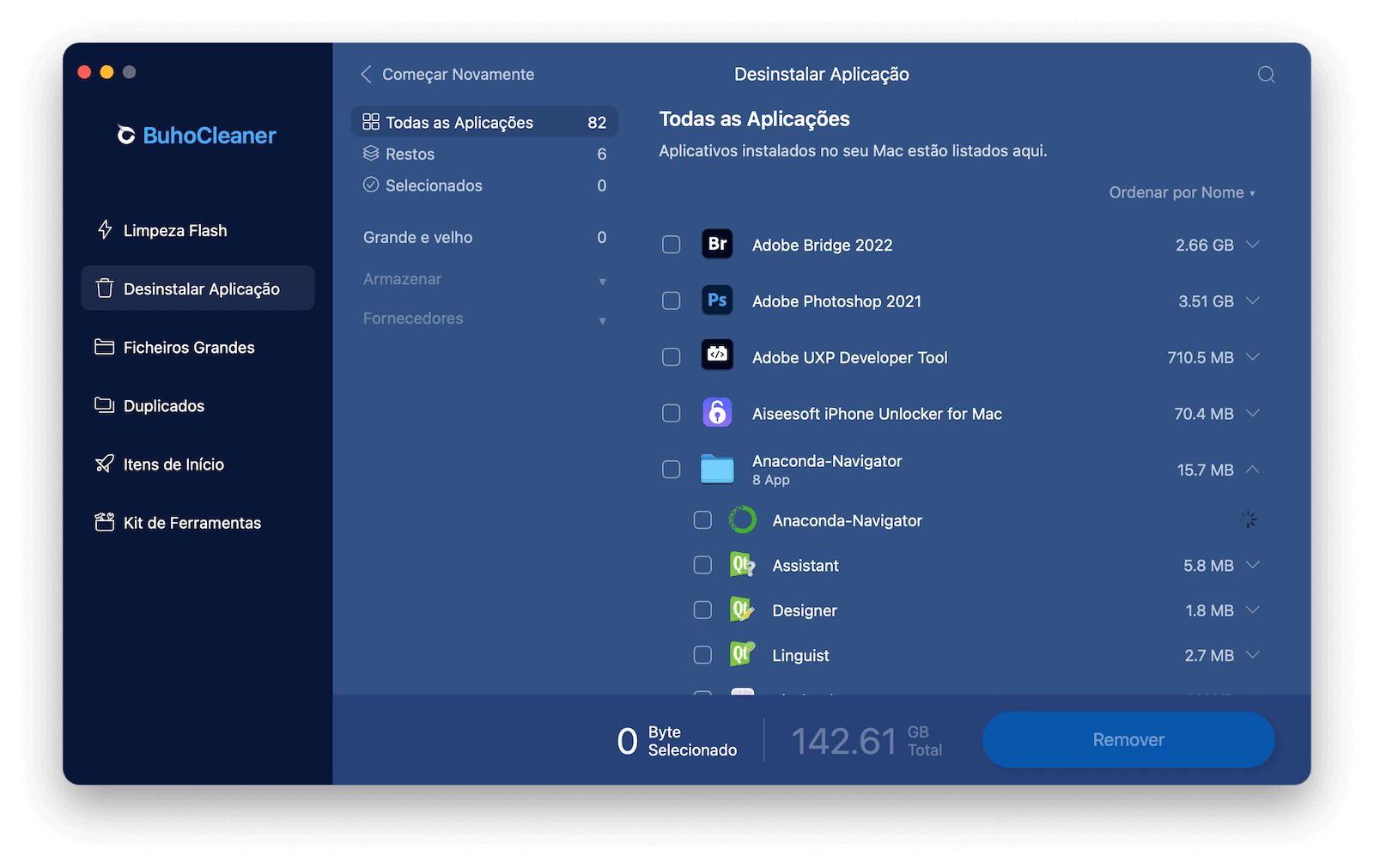Select the Selecionados filter
Screen dimensions: 1374x868
pyautogui.click(x=484, y=185)
